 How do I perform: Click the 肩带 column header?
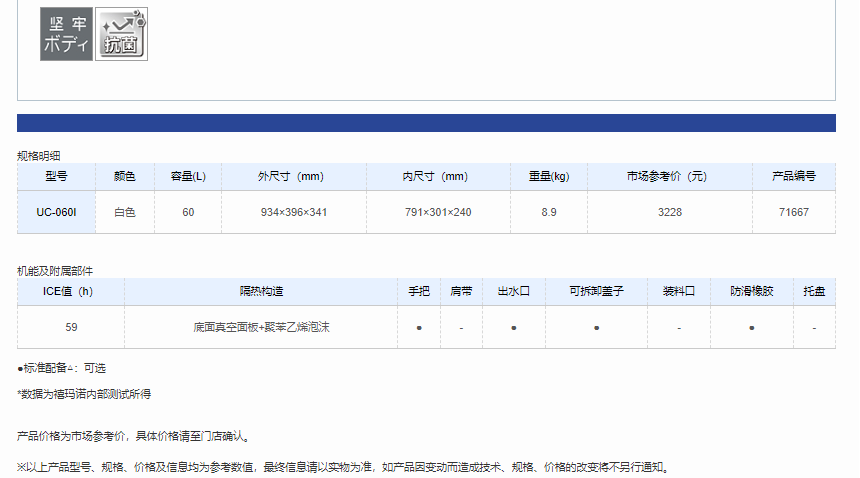coord(461,292)
